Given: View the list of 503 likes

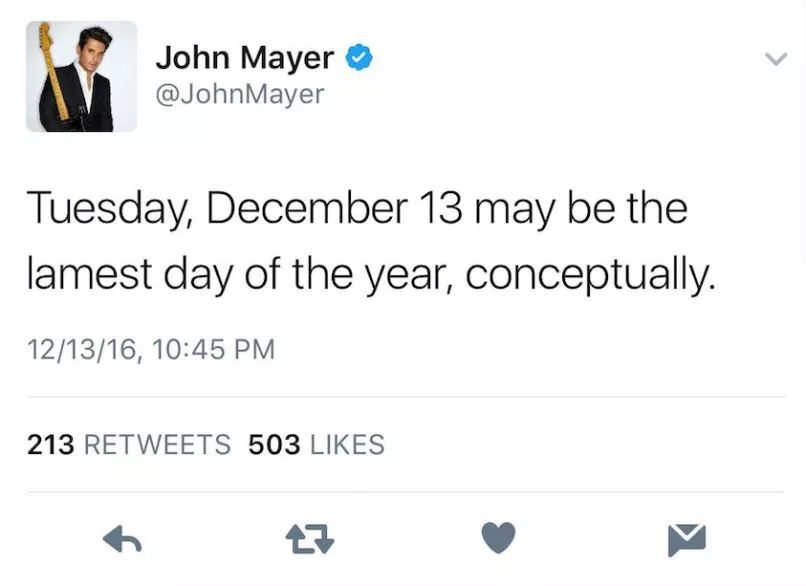Looking at the screenshot, I should (317, 445).
